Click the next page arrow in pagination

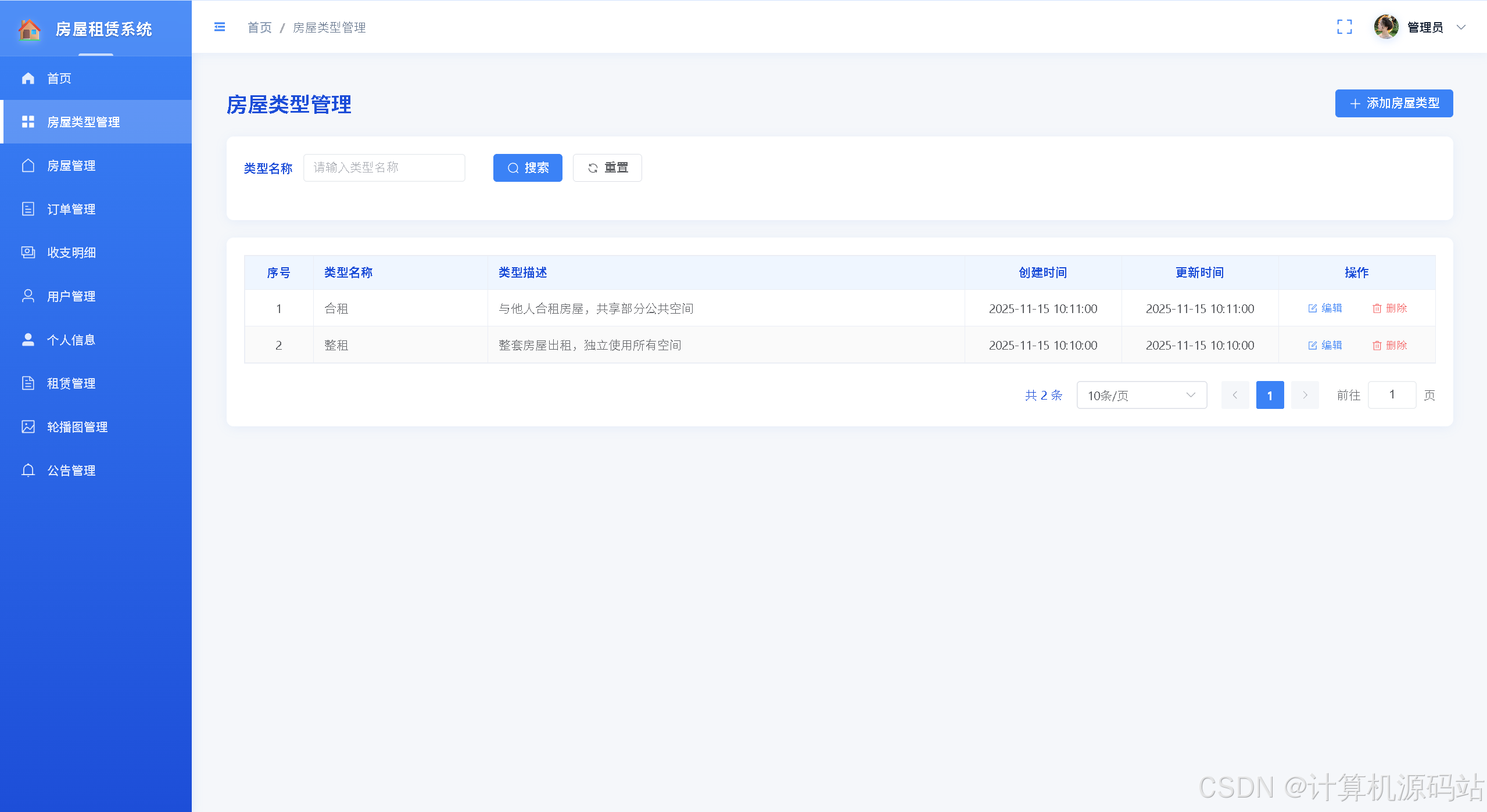click(x=1305, y=395)
